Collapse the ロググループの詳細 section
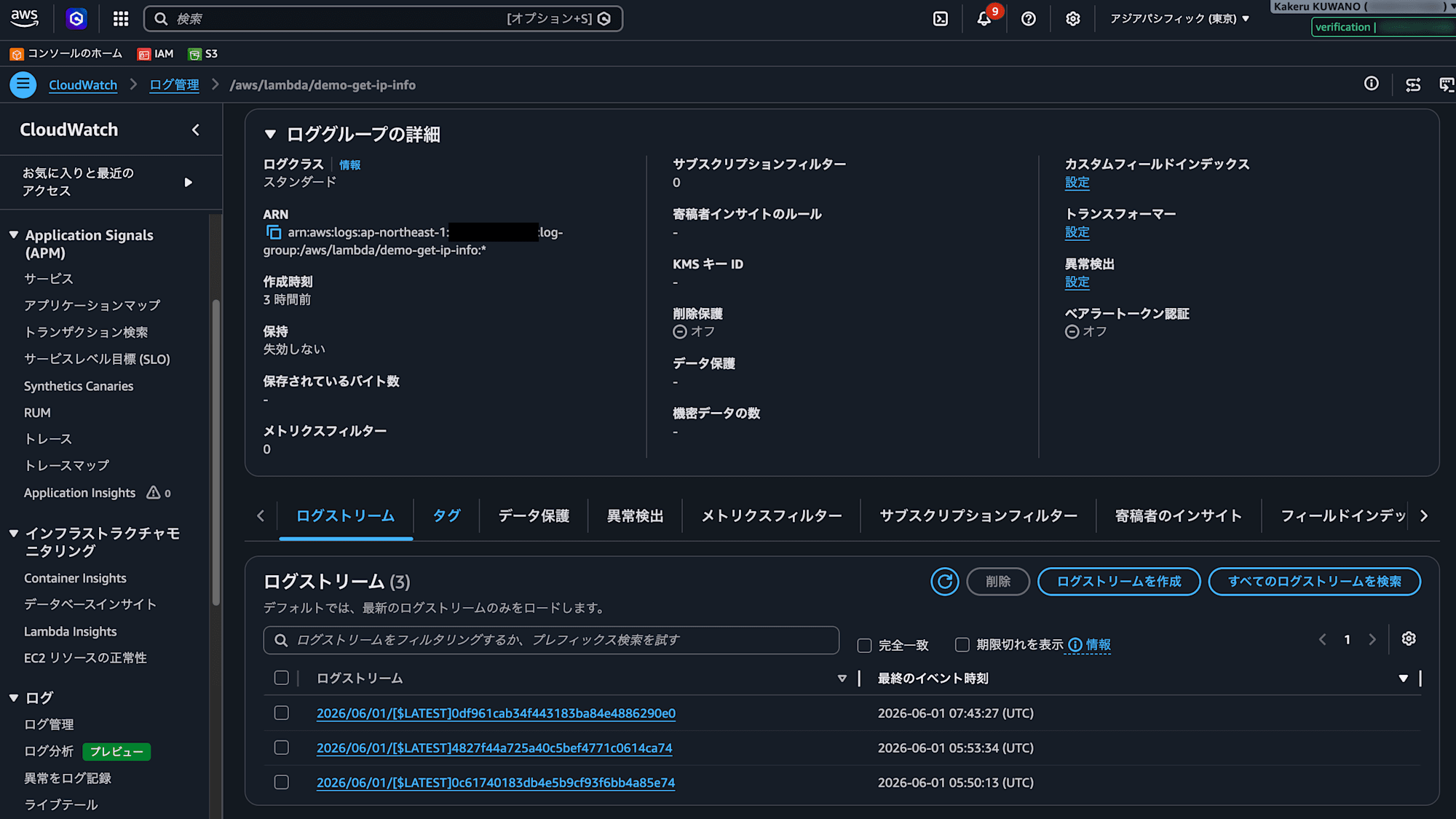Screen dimensions: 1456x819 click(x=270, y=134)
